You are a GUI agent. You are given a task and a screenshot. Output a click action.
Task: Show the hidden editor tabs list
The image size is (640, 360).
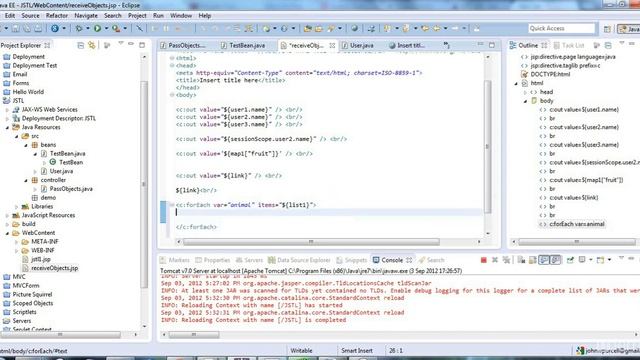(x=447, y=45)
